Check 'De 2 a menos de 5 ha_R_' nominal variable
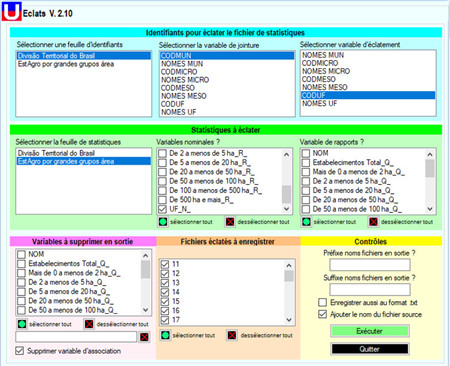Viewport: 450px width, 366px height. pyautogui.click(x=162, y=153)
